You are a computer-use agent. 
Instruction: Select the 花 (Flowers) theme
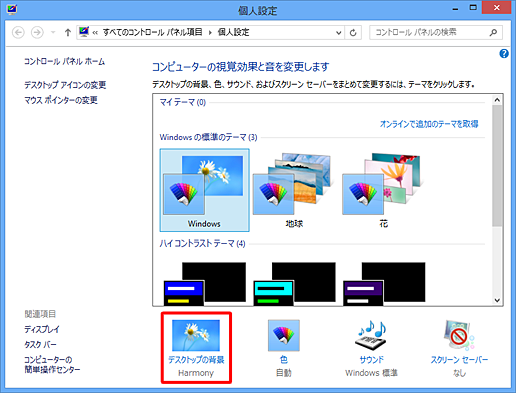tap(383, 190)
